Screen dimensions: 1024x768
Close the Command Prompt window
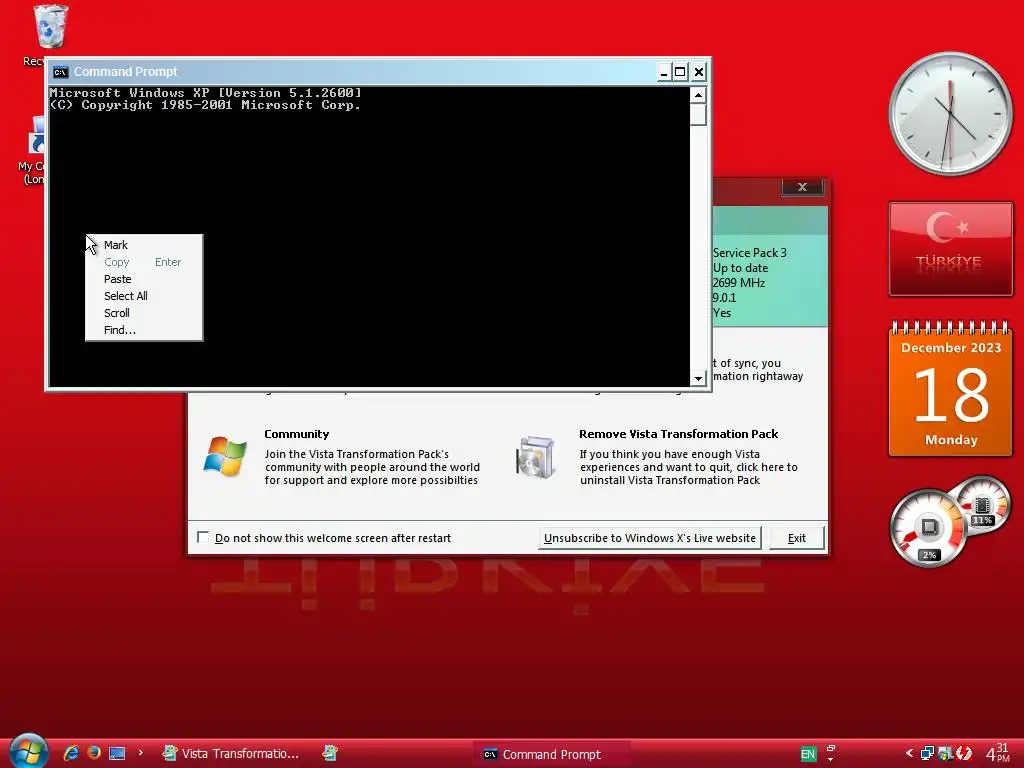tap(699, 72)
